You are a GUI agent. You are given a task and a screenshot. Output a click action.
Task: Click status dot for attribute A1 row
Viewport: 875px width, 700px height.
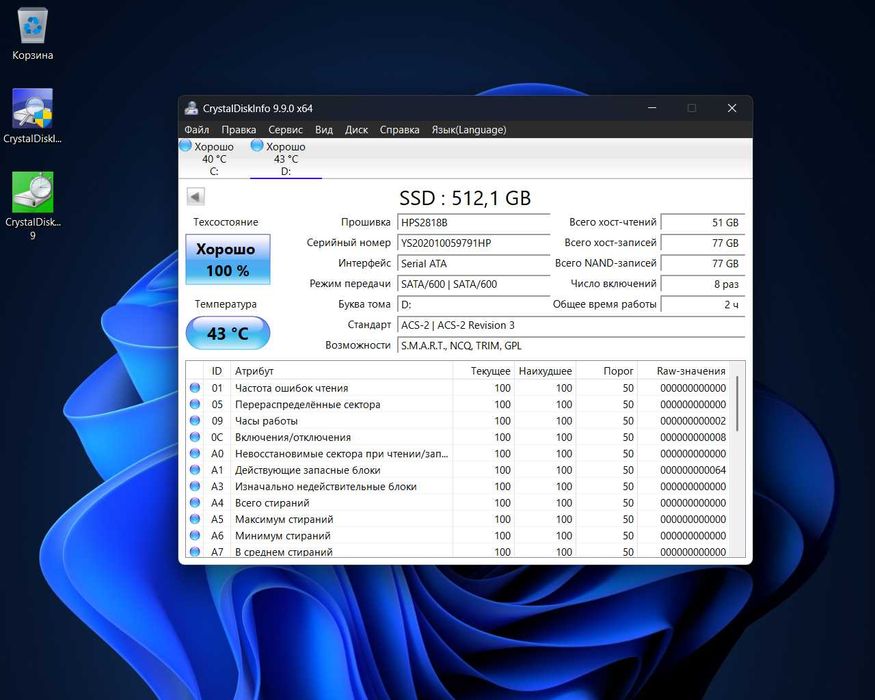pos(195,469)
